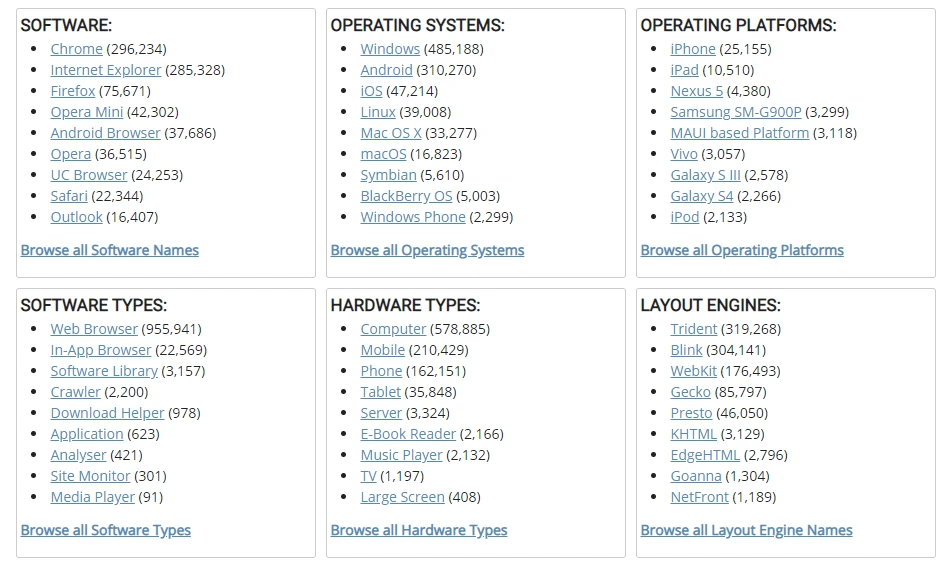Open the Windows Phone link
The image size is (947, 567).
tap(413, 217)
